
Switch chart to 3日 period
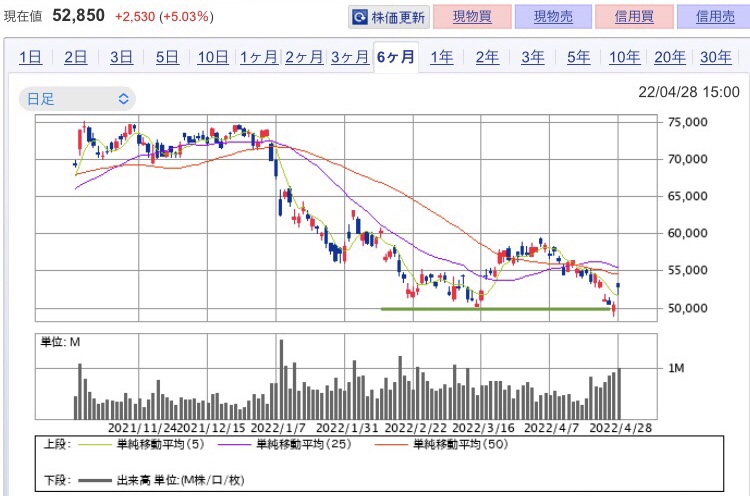[x=121, y=57]
